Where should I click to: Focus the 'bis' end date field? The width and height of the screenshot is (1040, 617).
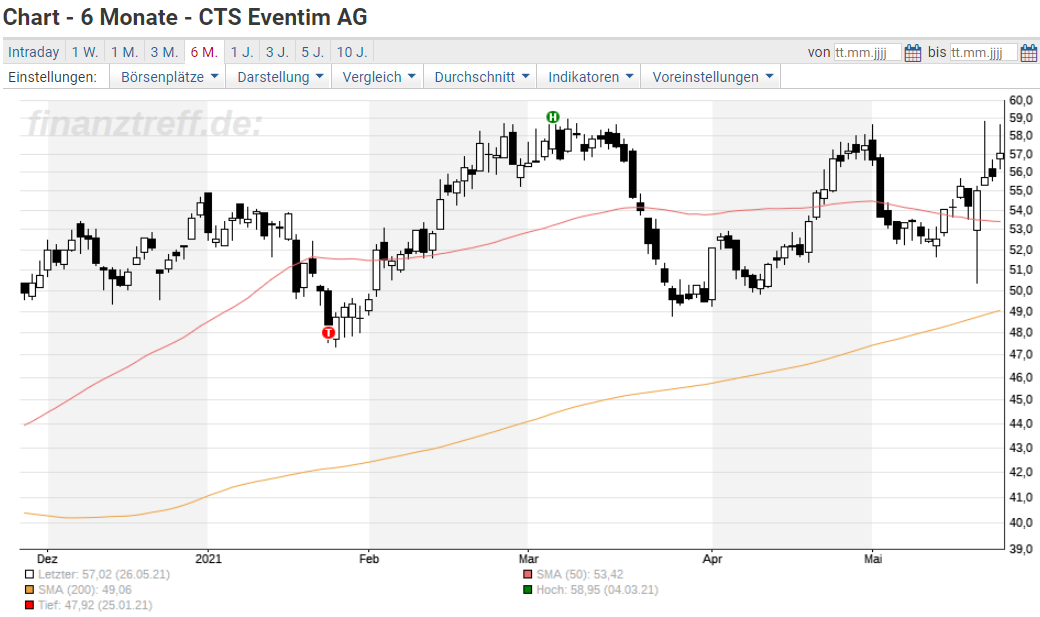tap(984, 52)
